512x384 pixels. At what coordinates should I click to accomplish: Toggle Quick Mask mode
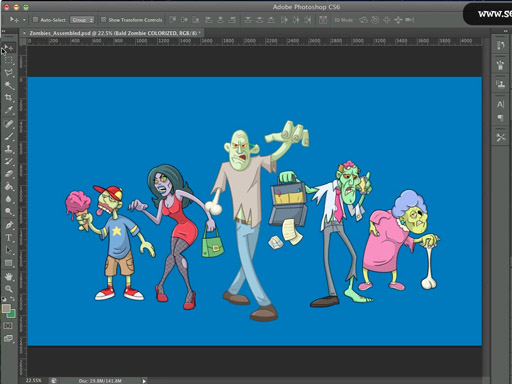(8, 326)
